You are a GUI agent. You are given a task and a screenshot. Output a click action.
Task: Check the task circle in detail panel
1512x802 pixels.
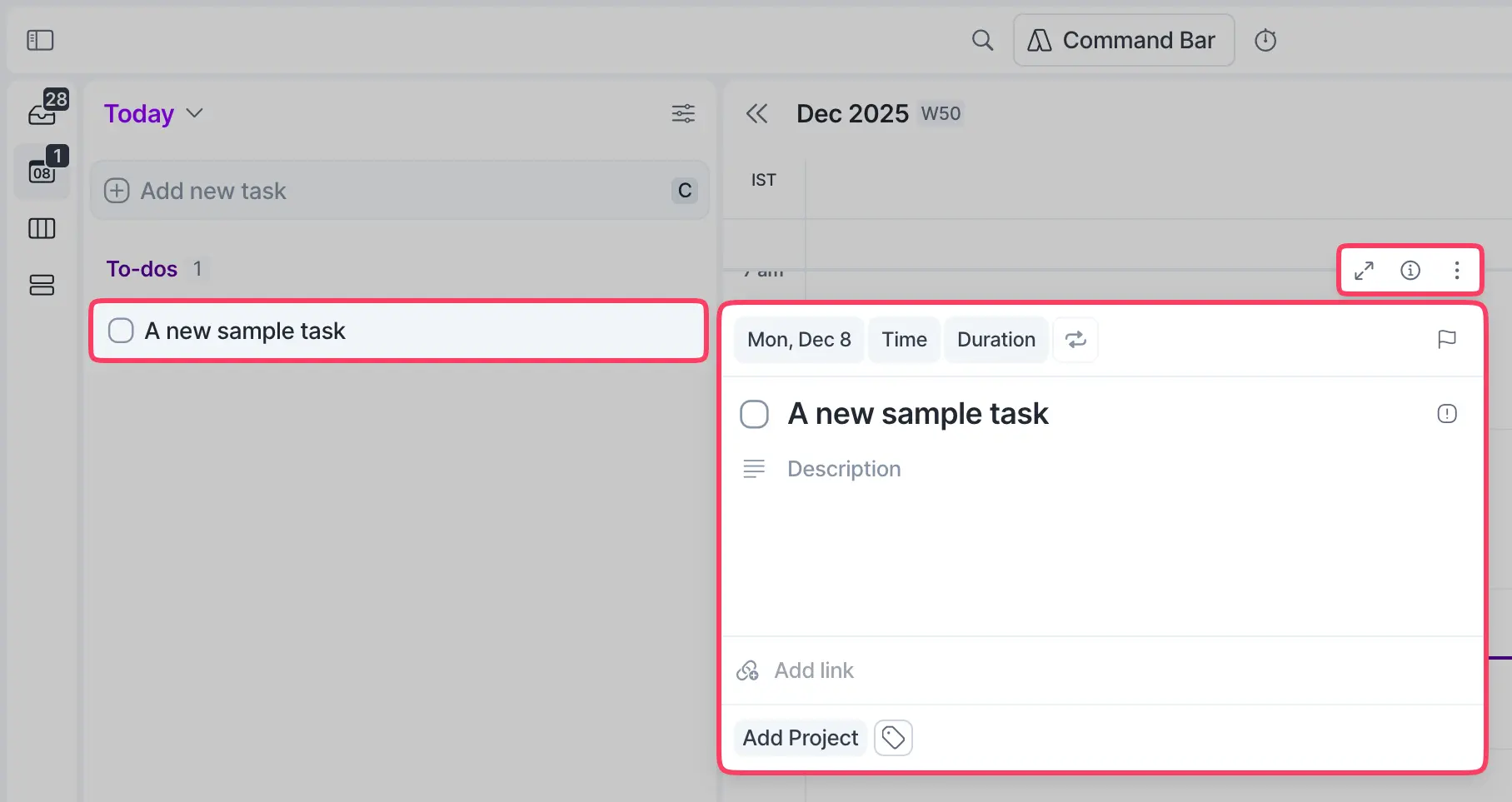(754, 414)
